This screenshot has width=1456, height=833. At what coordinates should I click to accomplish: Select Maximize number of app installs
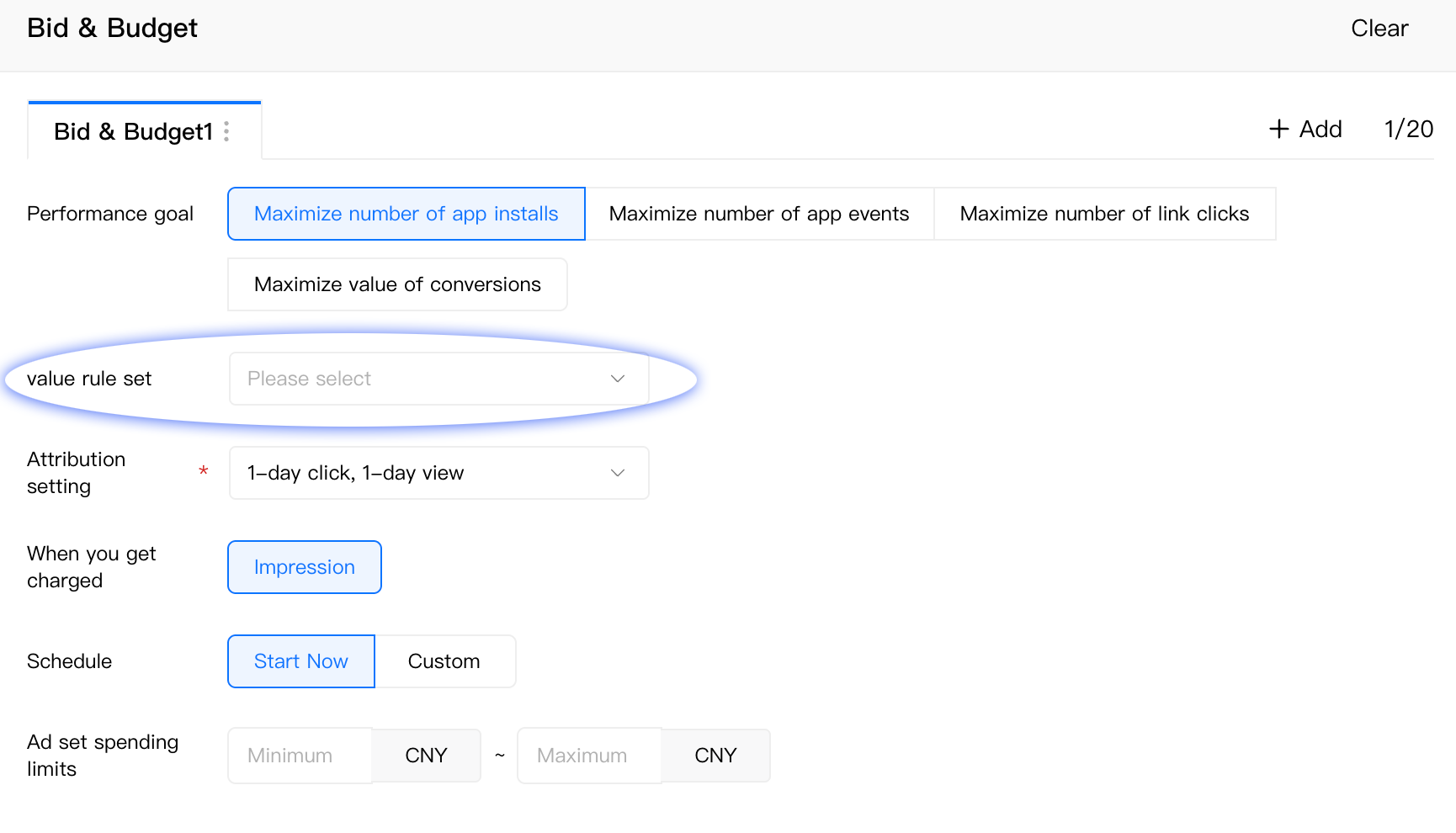(406, 214)
